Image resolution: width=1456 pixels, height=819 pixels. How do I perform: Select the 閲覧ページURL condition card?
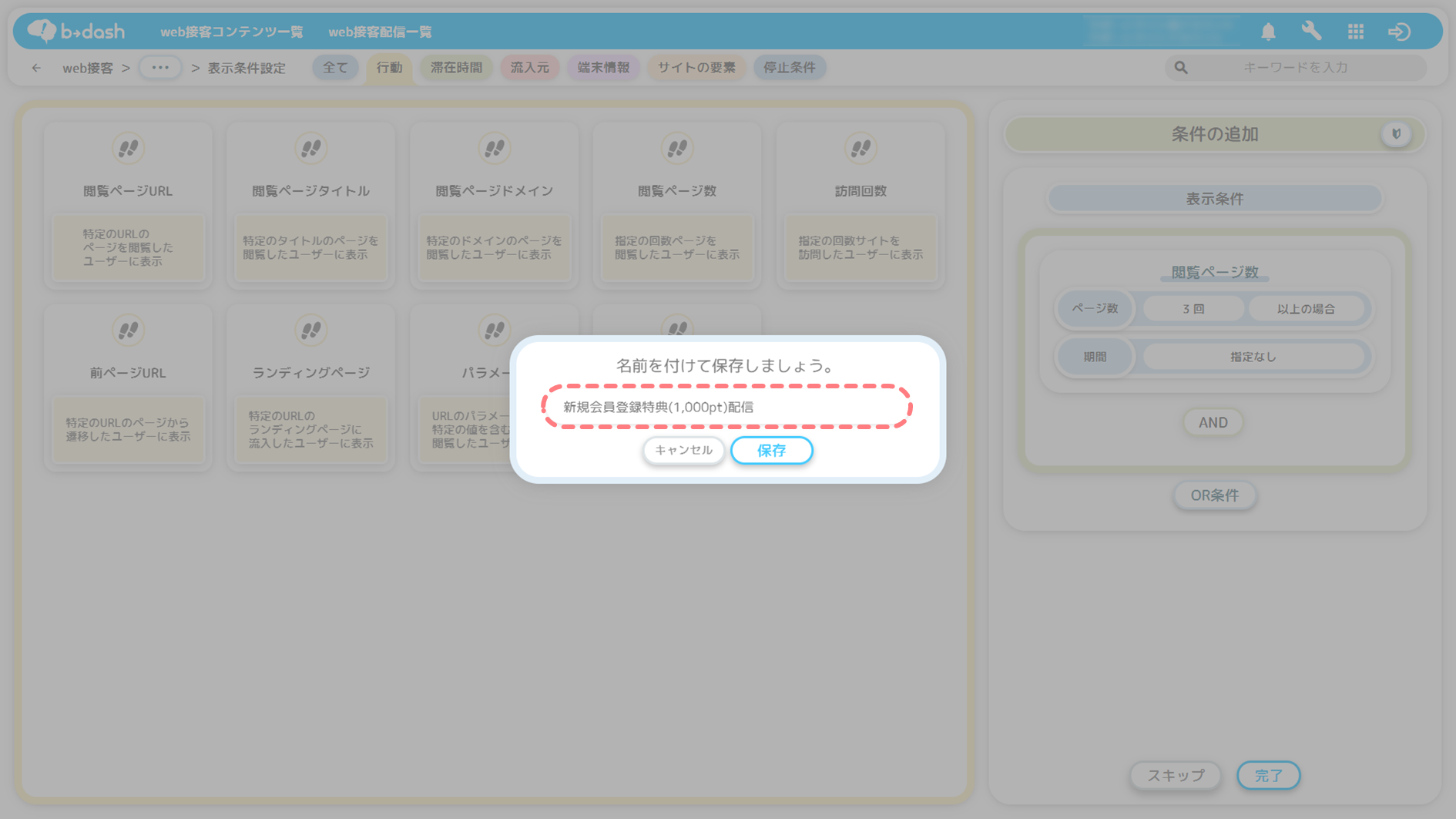[128, 205]
